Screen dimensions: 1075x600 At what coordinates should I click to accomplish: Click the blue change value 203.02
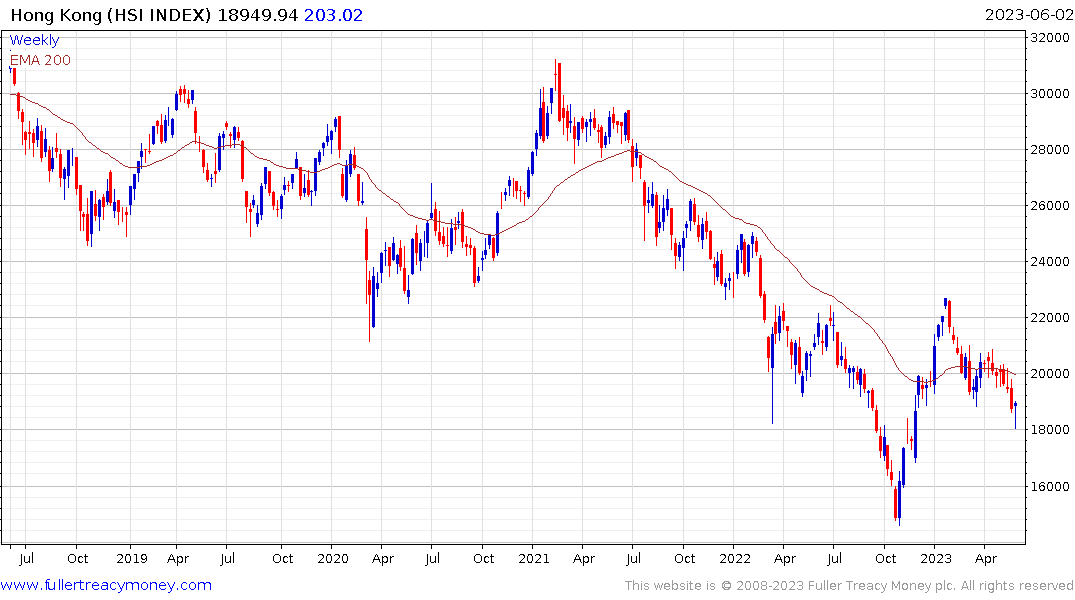333,15
